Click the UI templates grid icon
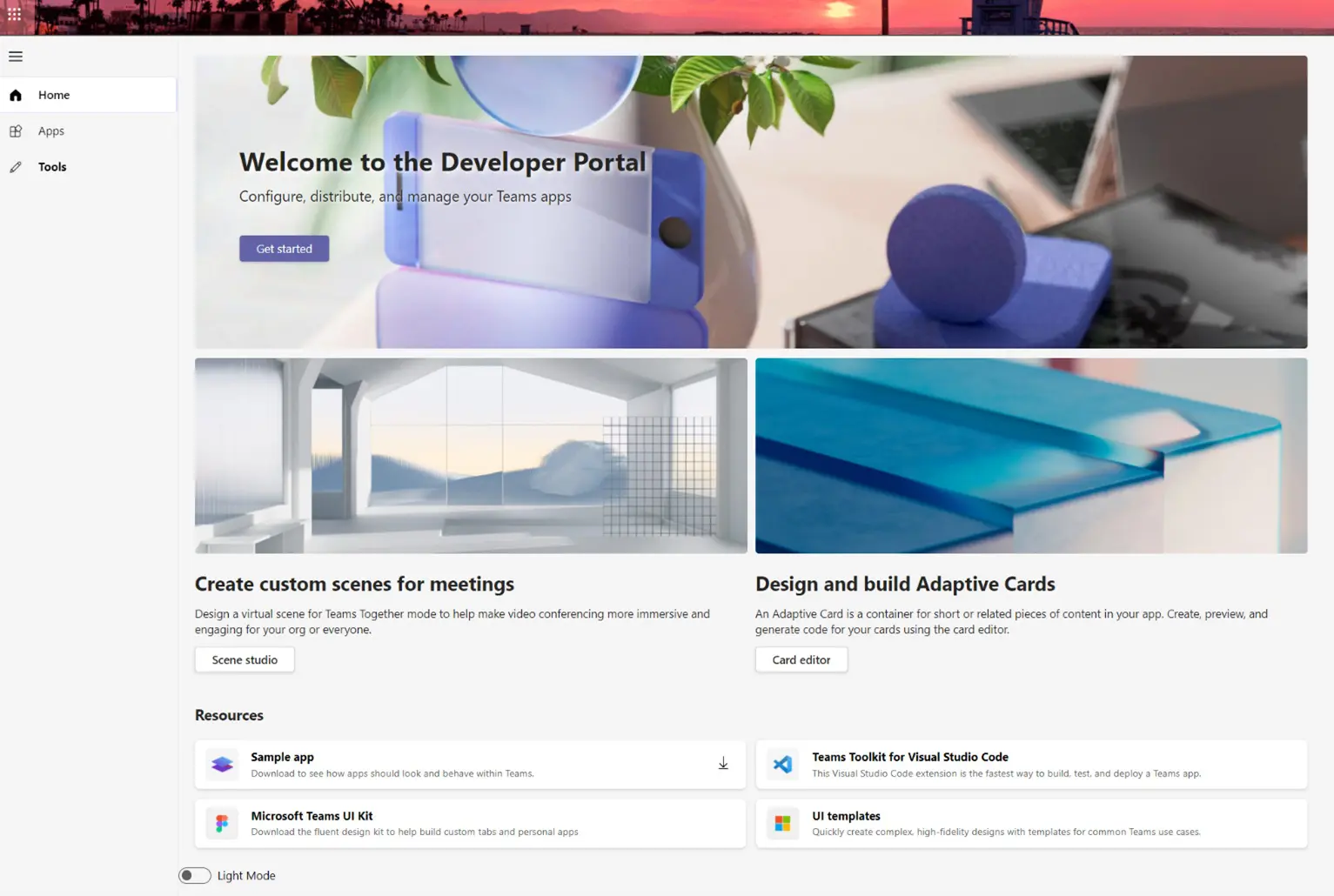Viewport: 1334px width, 896px height. [x=782, y=823]
